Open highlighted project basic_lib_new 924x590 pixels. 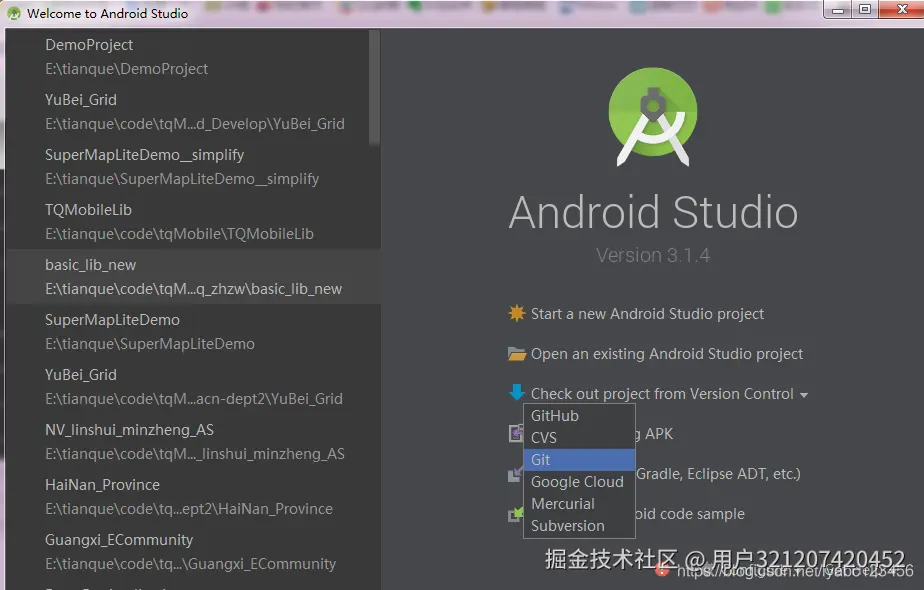(193, 276)
